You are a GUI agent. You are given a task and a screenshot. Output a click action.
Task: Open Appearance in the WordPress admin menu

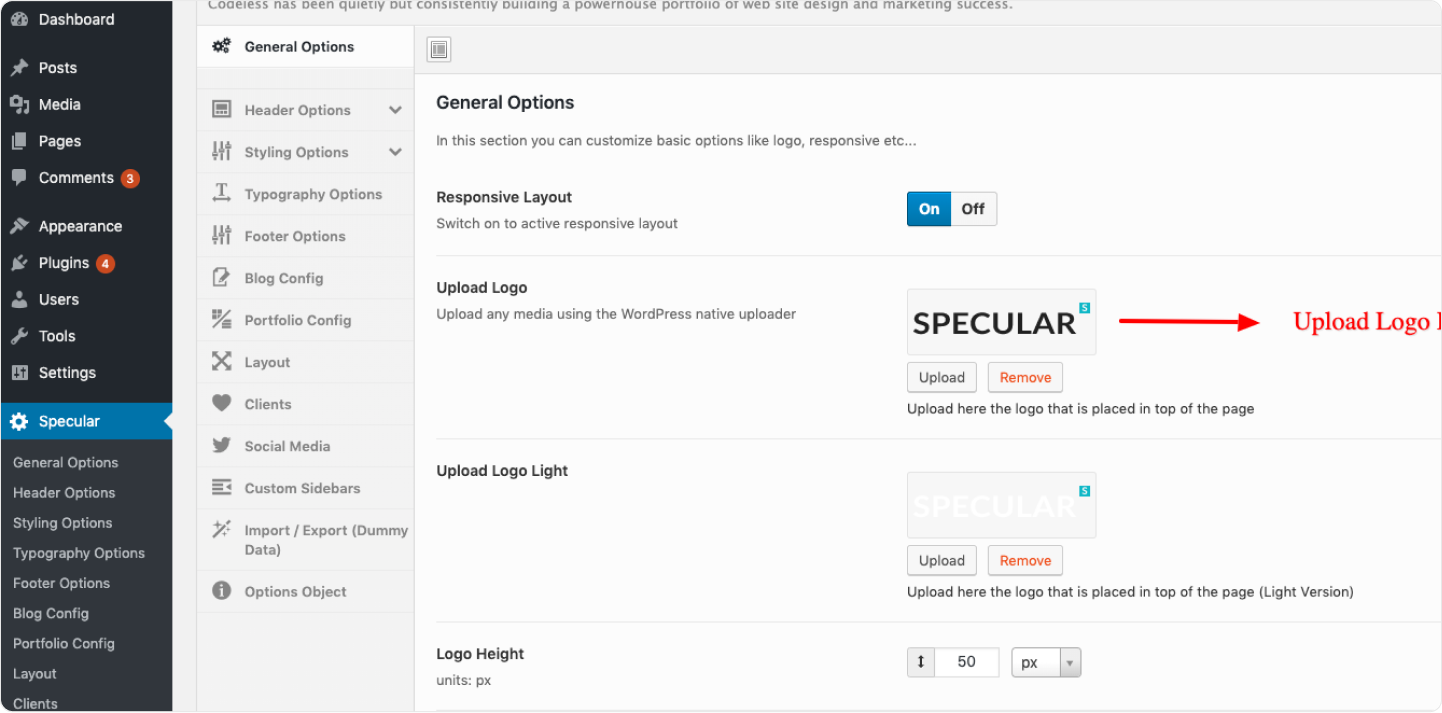click(80, 226)
